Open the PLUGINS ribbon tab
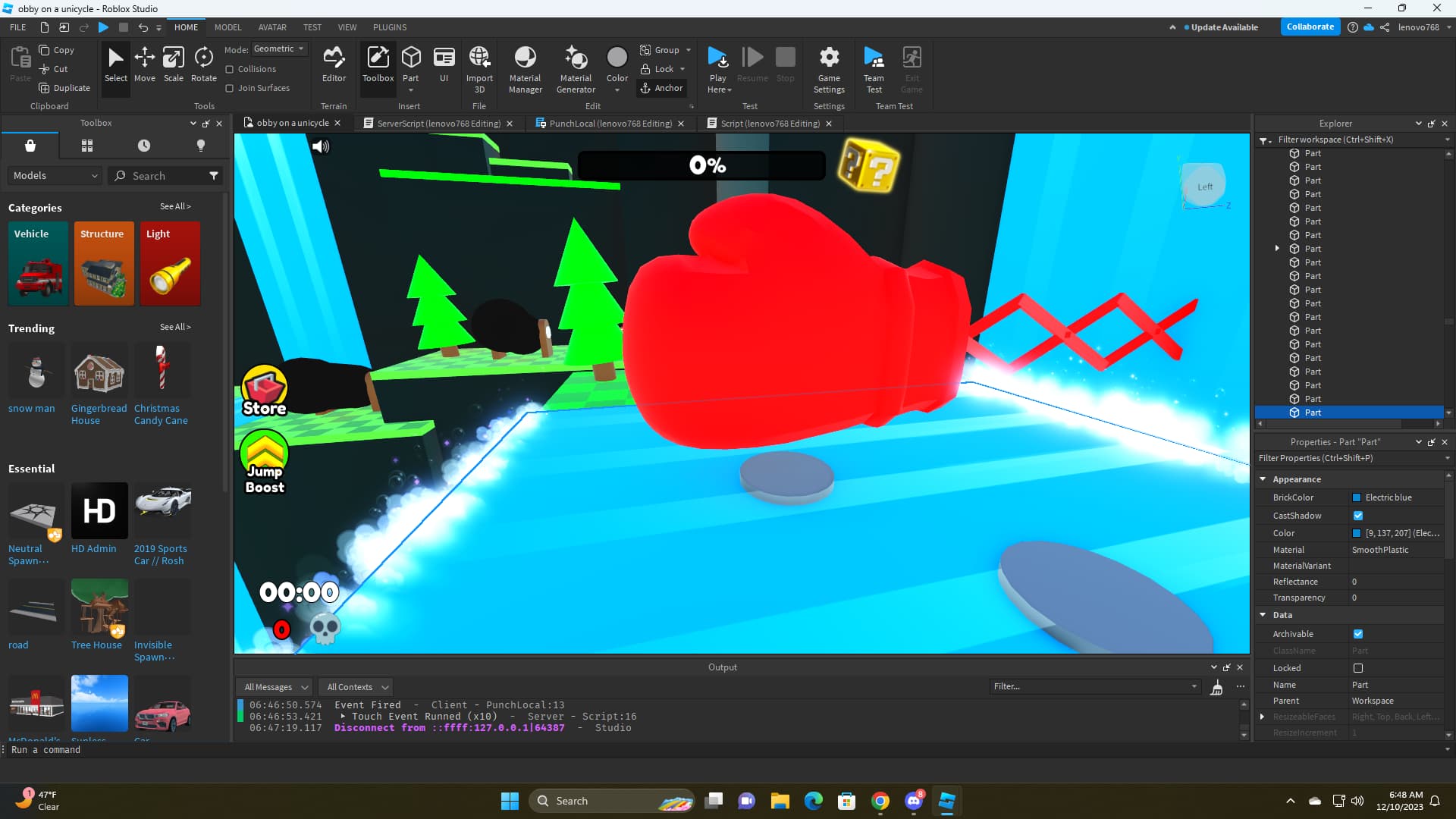Screen dimensions: 1456x819 coord(390,27)
